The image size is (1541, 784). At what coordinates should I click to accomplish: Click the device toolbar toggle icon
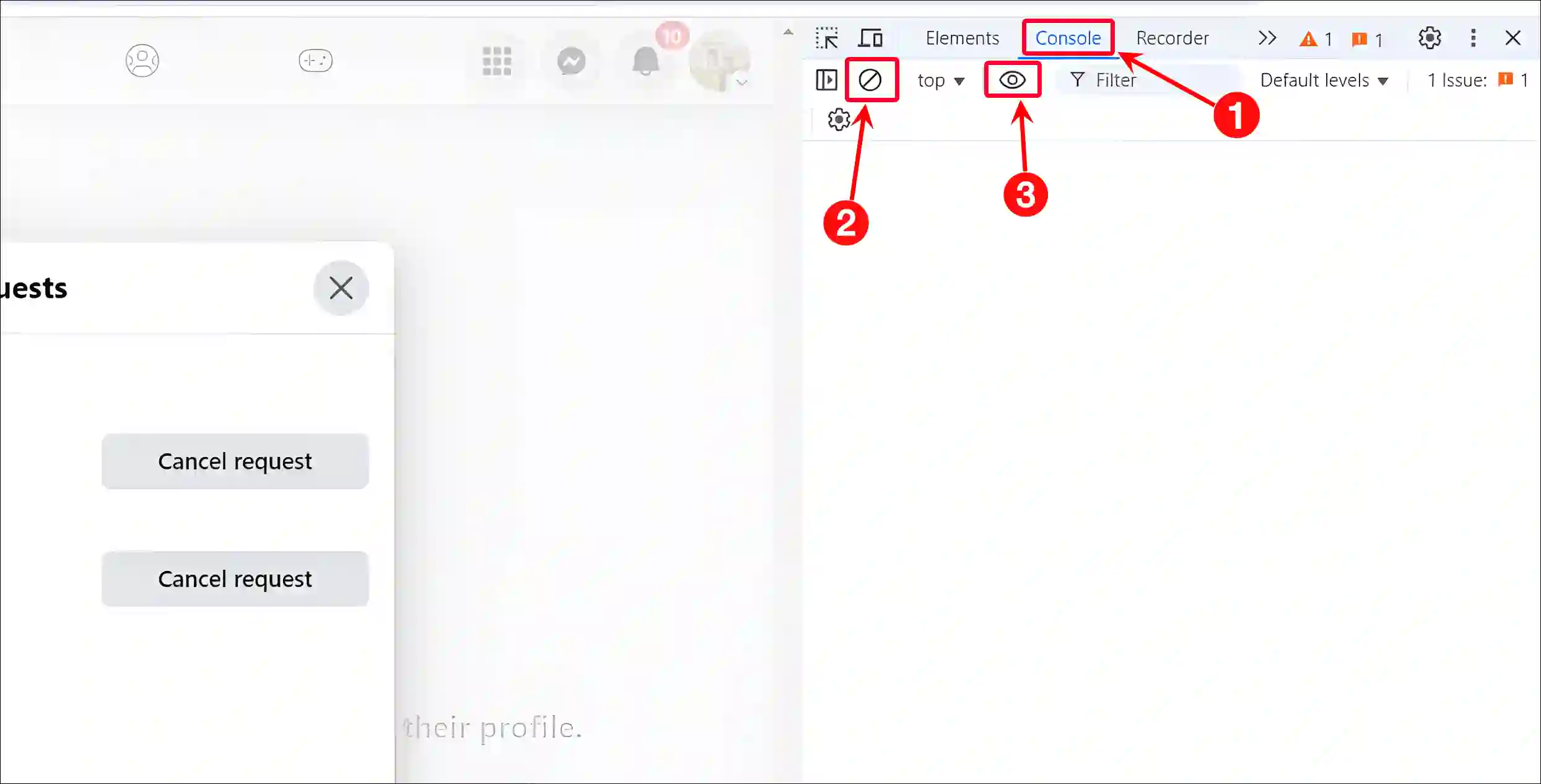[869, 38]
